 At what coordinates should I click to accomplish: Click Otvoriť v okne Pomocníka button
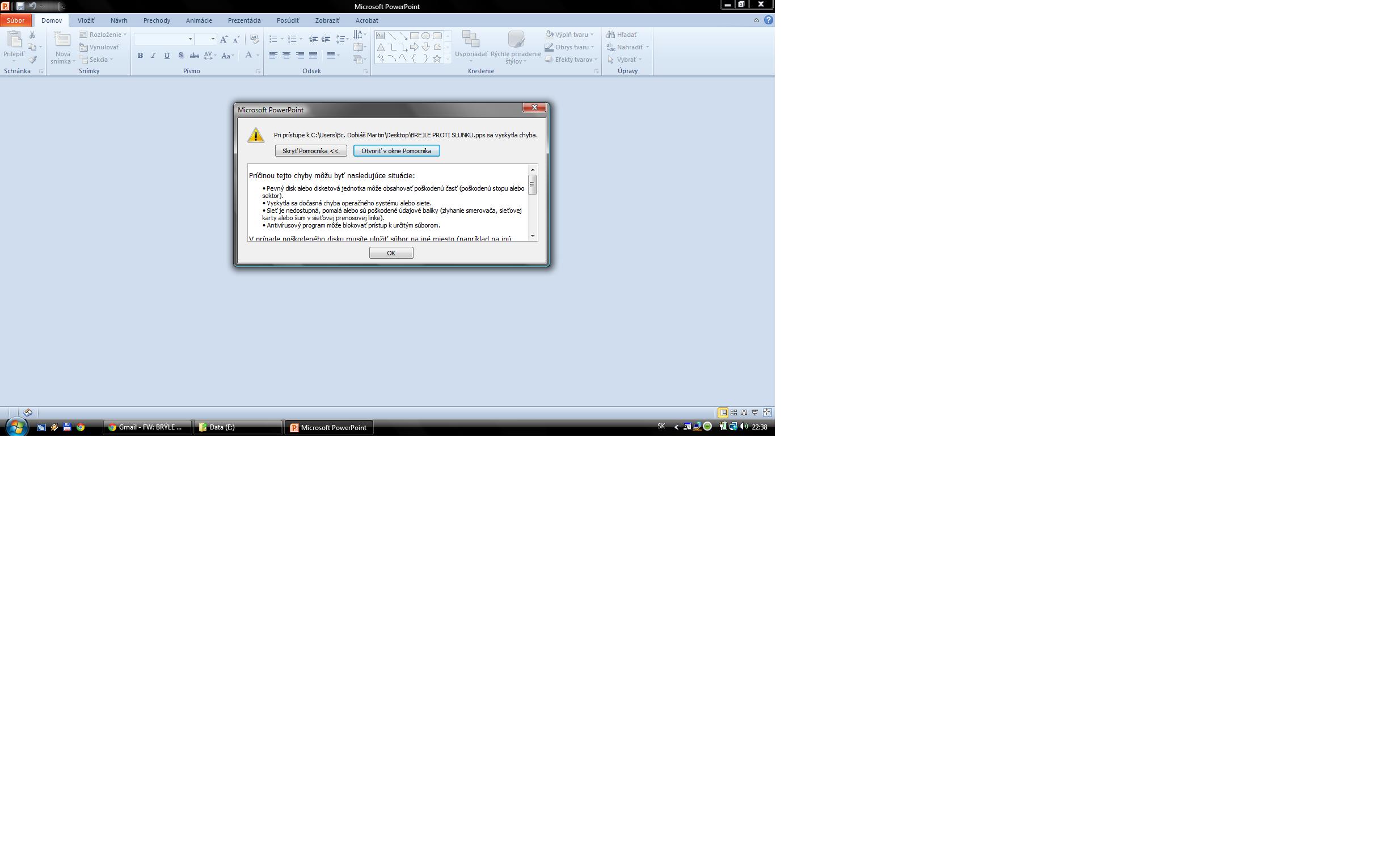pos(397,151)
